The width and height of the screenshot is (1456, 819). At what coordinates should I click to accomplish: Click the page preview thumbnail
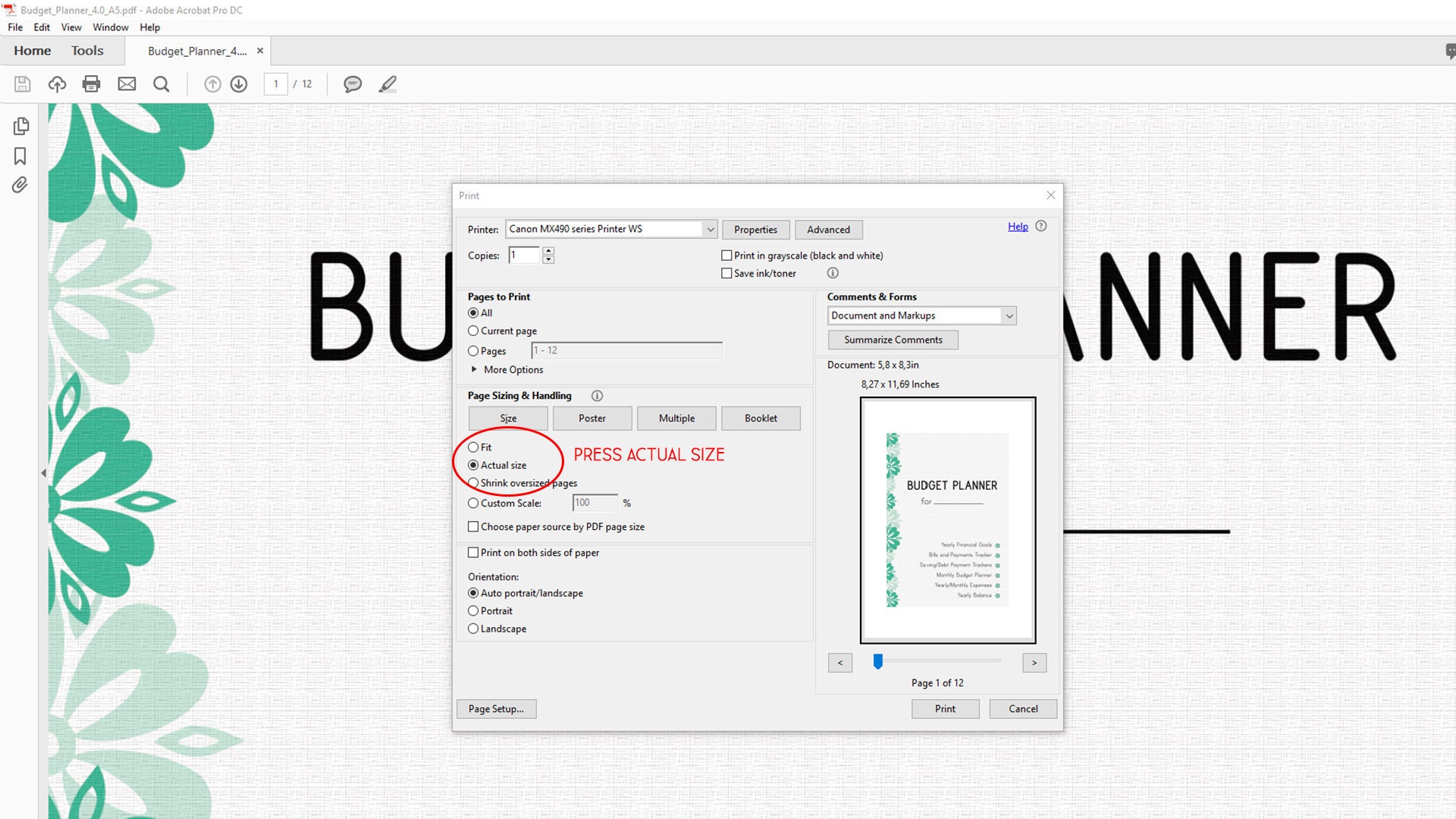[x=946, y=519]
